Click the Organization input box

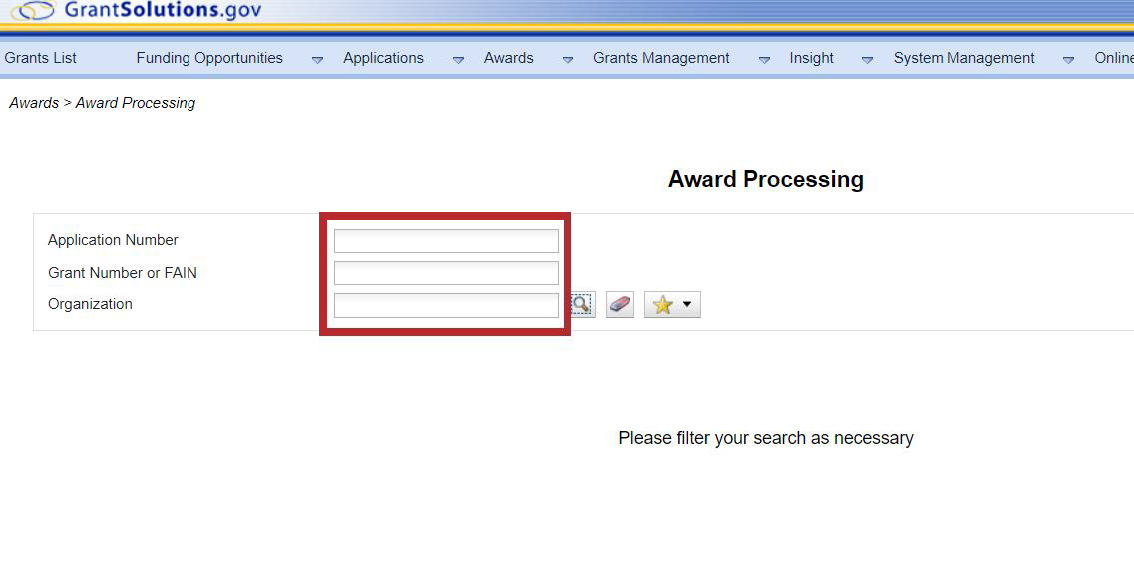click(446, 305)
